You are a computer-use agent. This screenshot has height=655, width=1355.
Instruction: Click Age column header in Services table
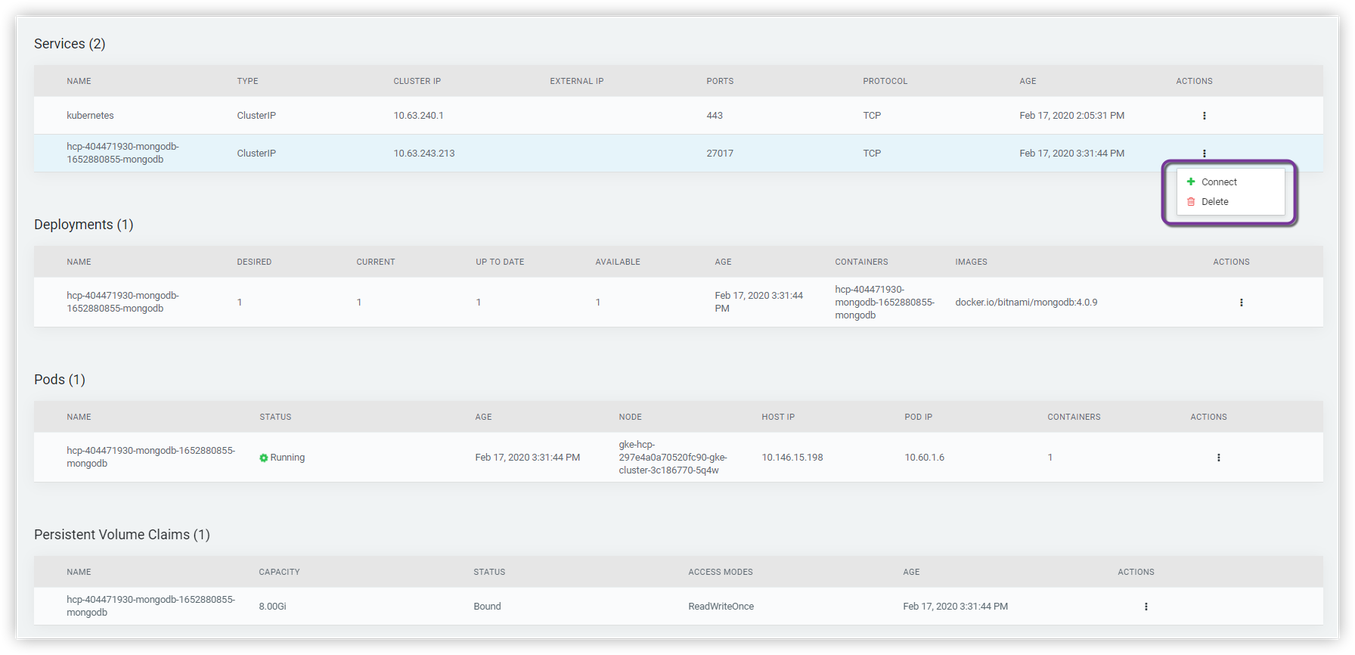tap(1028, 81)
